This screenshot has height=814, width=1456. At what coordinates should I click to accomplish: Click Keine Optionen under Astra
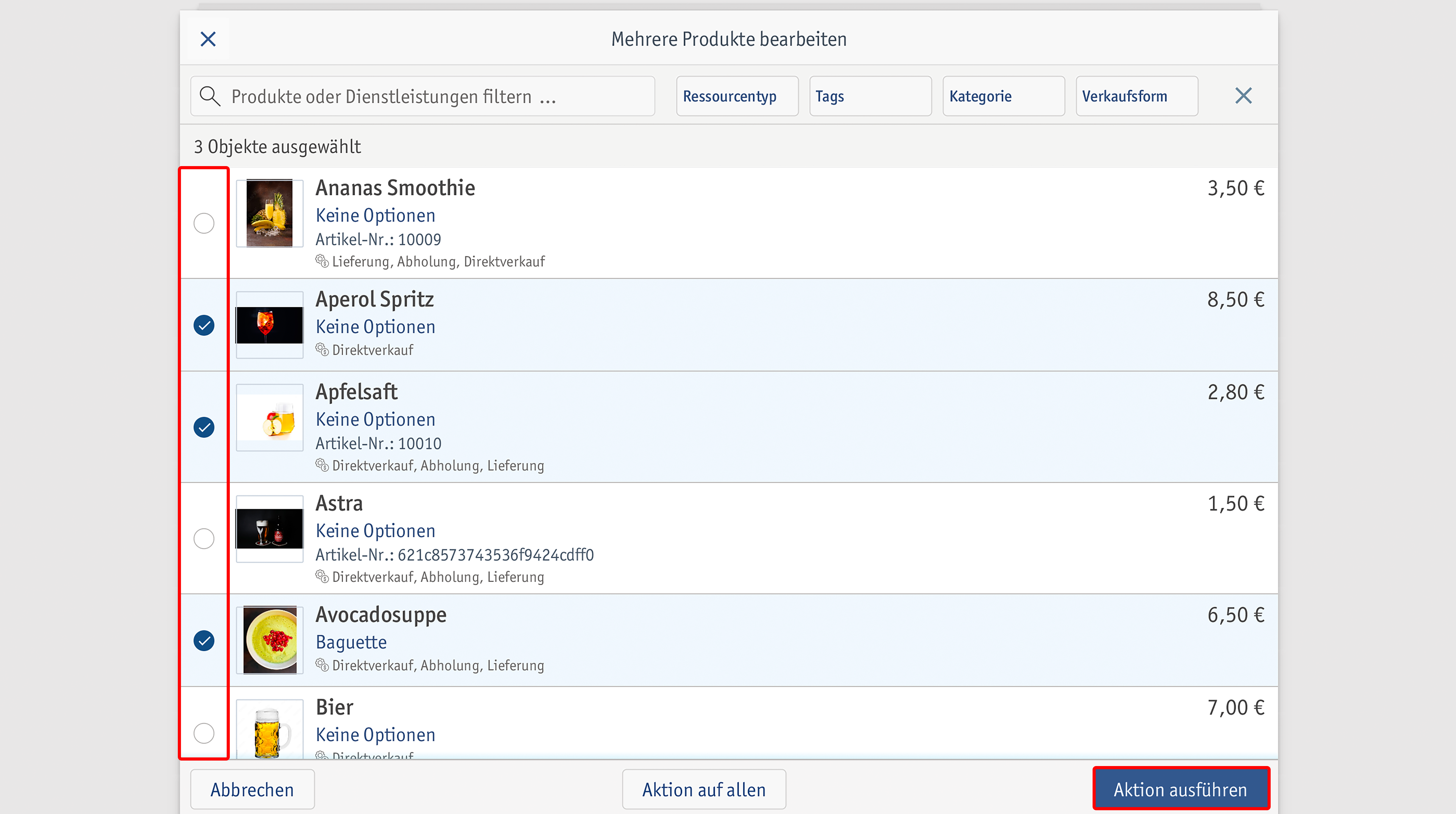click(x=375, y=531)
